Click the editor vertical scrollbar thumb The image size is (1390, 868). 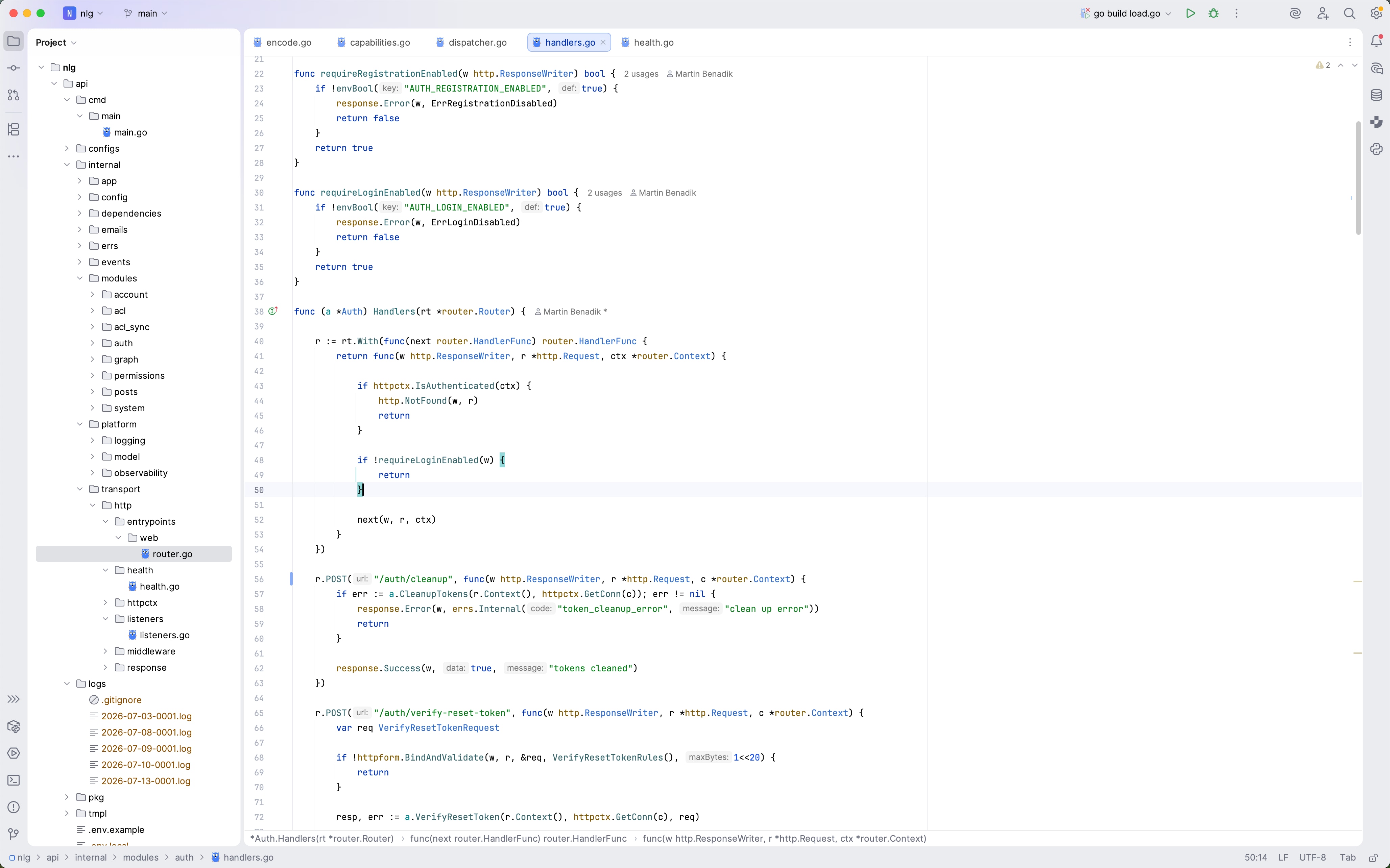click(1359, 178)
